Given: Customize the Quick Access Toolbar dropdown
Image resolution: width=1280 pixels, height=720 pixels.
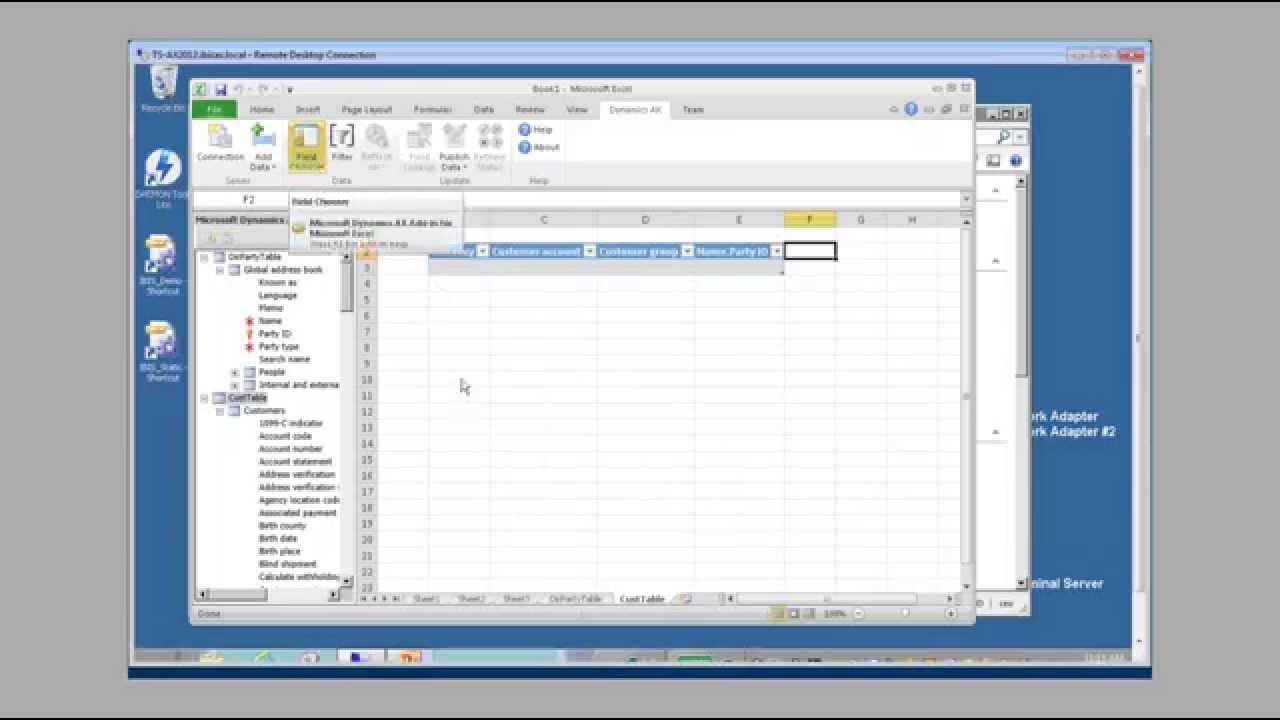Looking at the screenshot, I should pos(289,89).
